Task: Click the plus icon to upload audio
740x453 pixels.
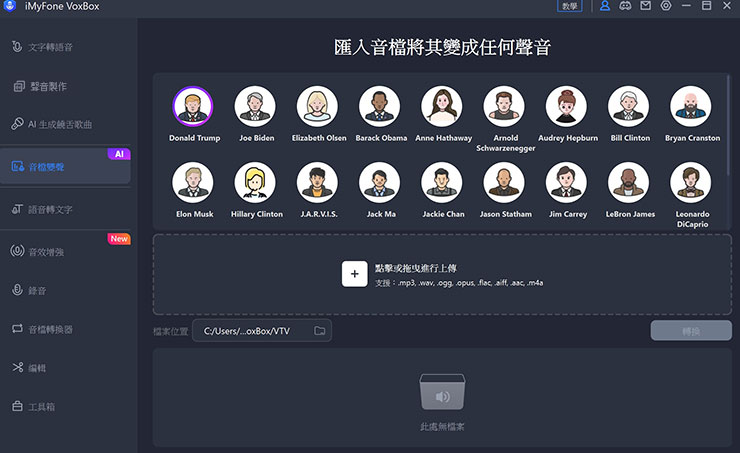Action: pyautogui.click(x=354, y=274)
